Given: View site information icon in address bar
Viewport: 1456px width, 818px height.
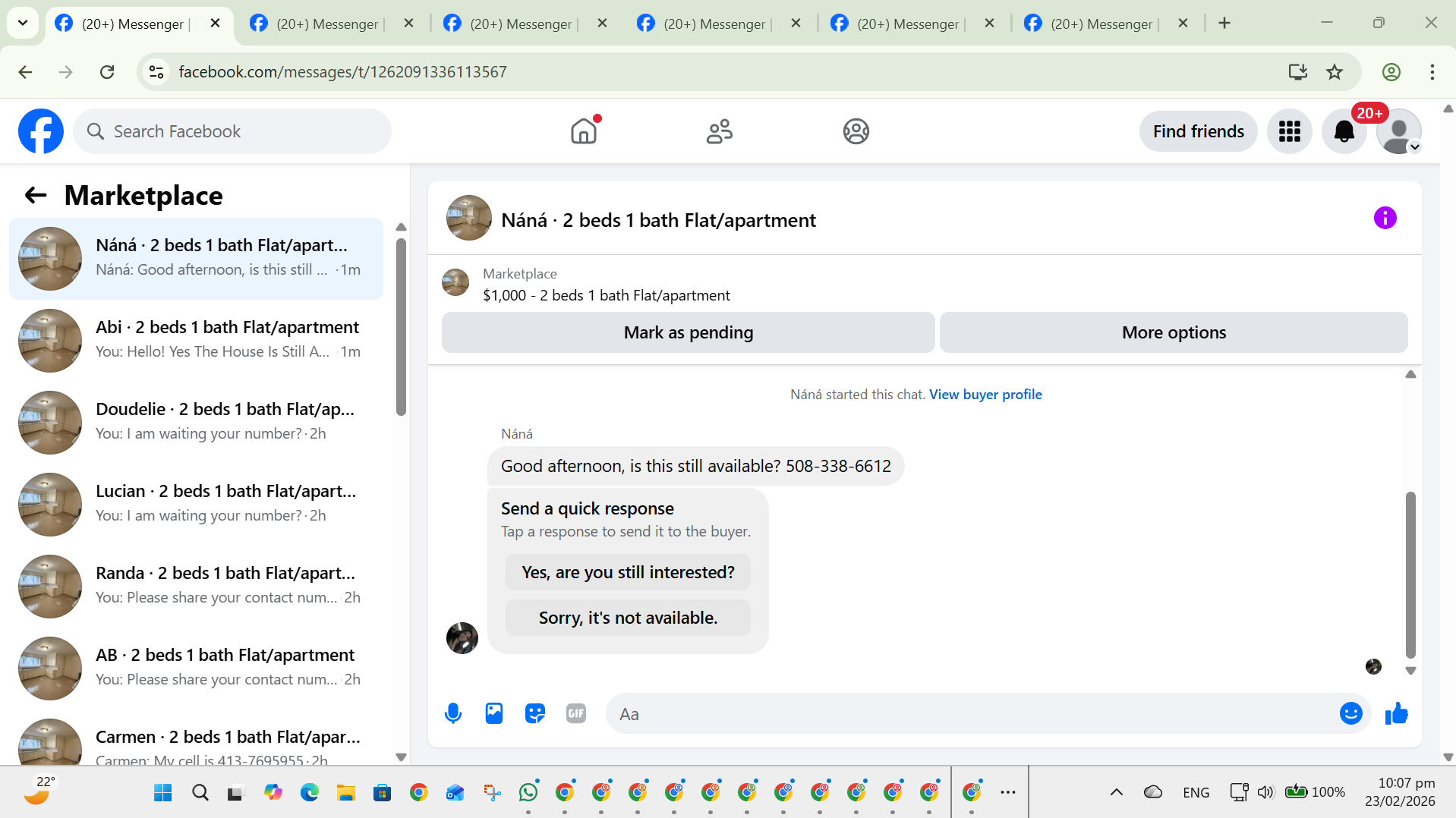Looking at the screenshot, I should click(156, 72).
